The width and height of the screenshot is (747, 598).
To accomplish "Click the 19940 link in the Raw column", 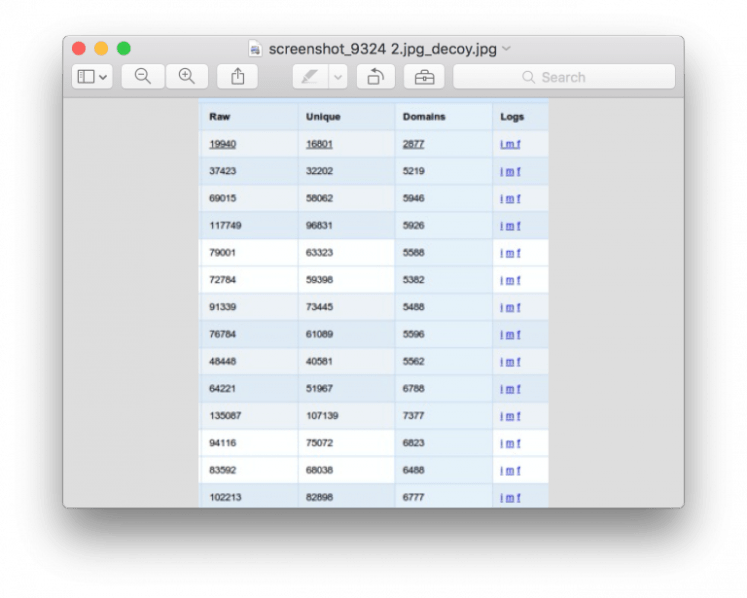I will (x=222, y=144).
